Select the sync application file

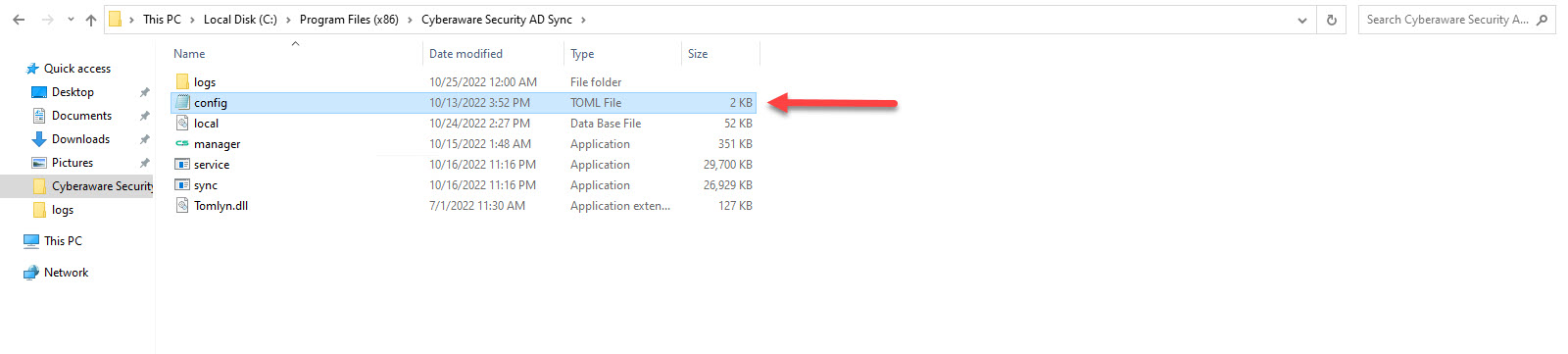pyautogui.click(x=206, y=185)
